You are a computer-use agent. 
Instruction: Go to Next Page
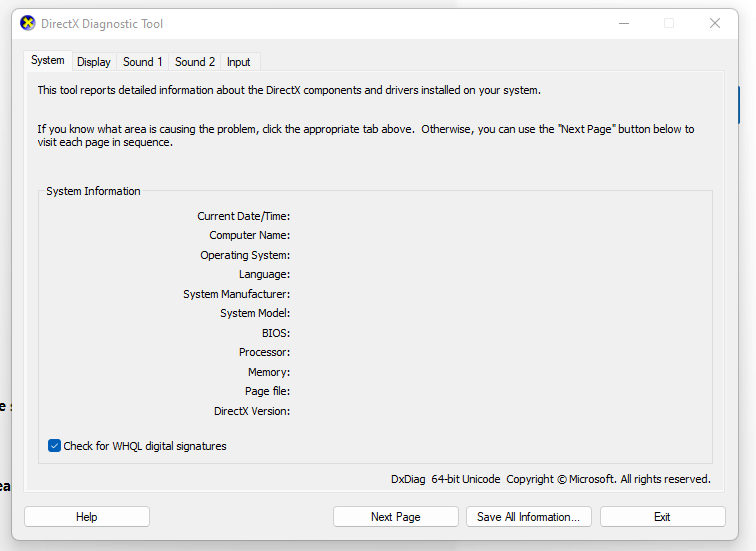(396, 517)
